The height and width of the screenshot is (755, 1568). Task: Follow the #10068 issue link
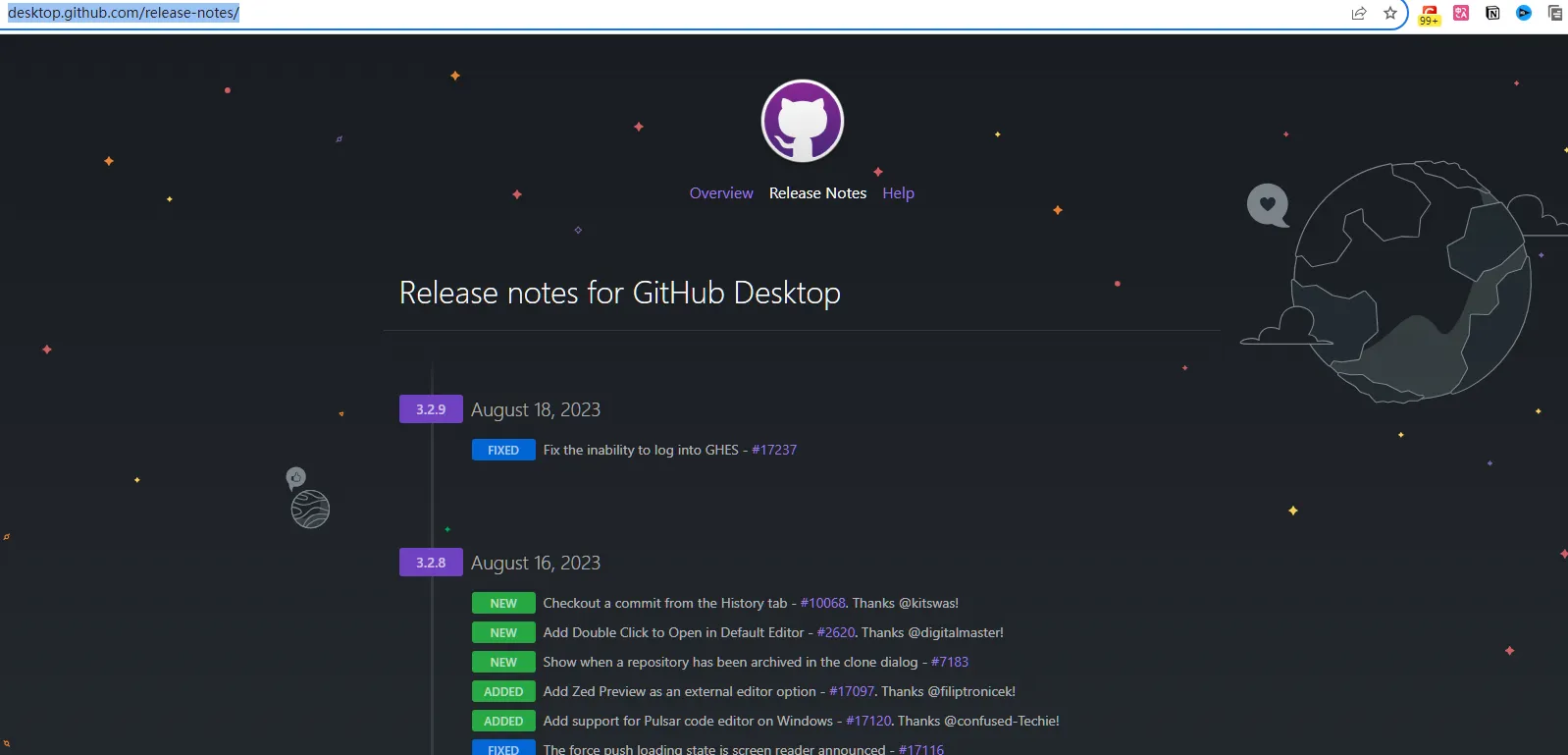(822, 603)
